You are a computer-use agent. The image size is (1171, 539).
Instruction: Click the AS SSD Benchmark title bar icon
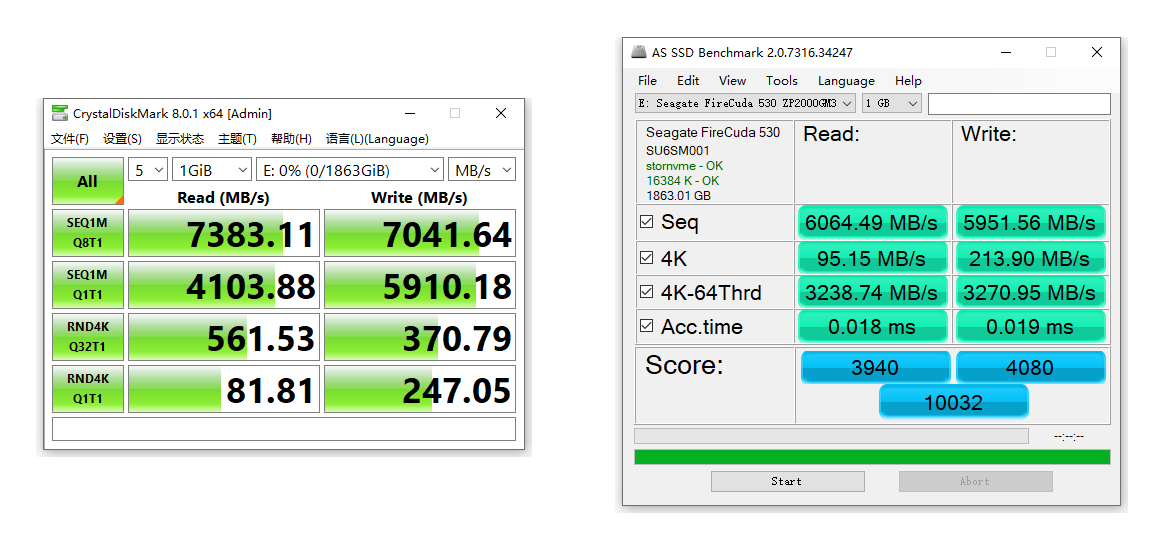(x=639, y=52)
